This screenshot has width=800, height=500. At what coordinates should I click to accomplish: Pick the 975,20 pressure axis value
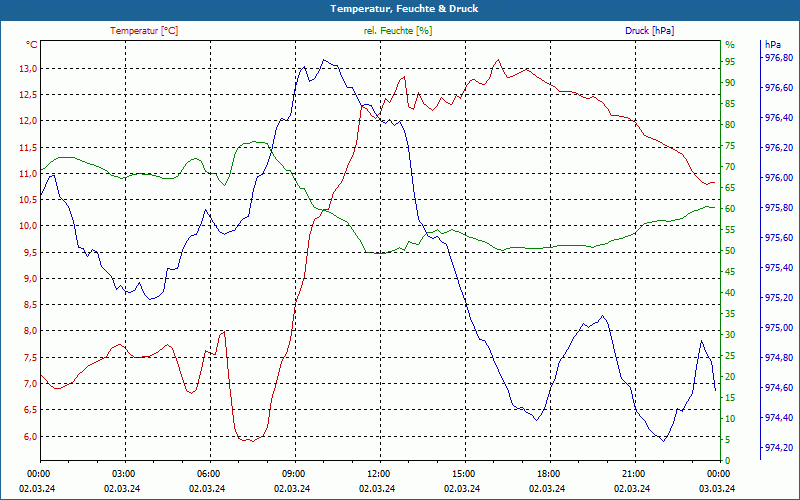[779, 298]
